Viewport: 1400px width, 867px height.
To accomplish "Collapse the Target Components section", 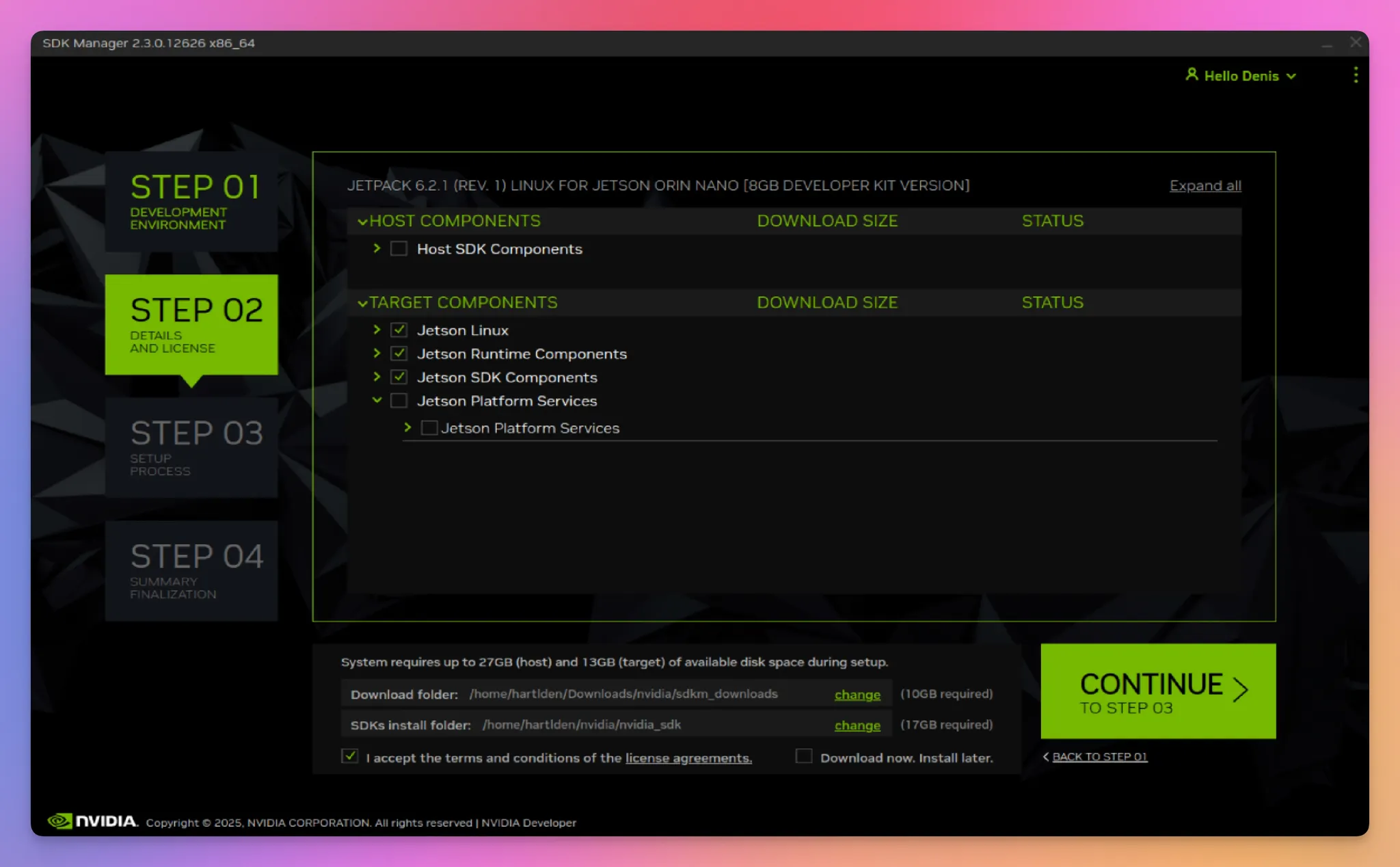I will tap(363, 303).
